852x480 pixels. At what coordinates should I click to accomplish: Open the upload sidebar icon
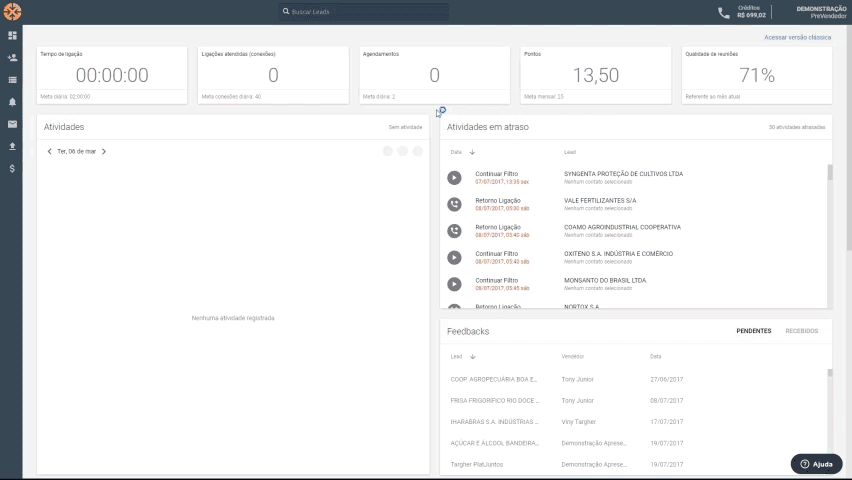tap(12, 146)
